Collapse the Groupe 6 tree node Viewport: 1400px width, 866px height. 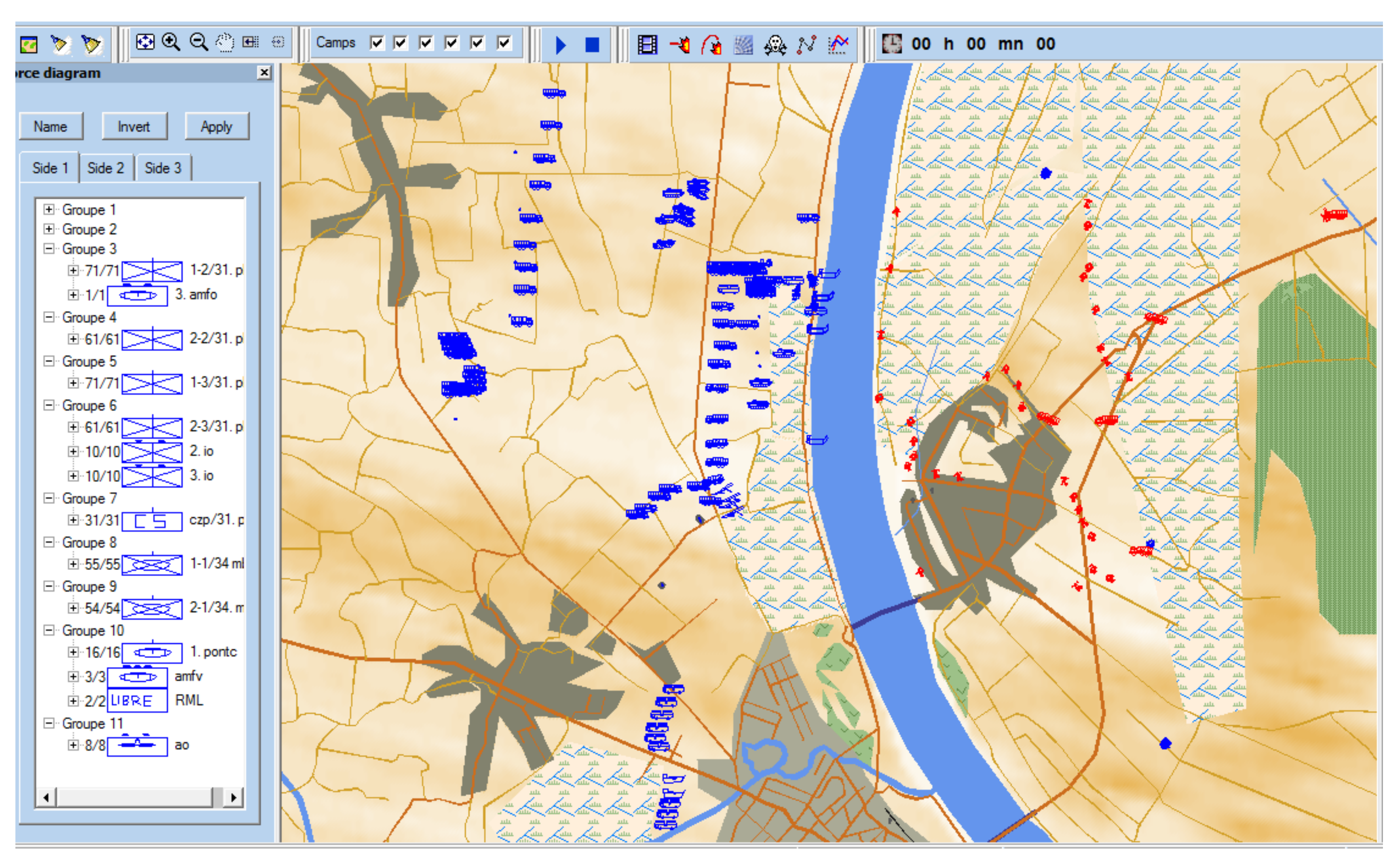pos(49,406)
